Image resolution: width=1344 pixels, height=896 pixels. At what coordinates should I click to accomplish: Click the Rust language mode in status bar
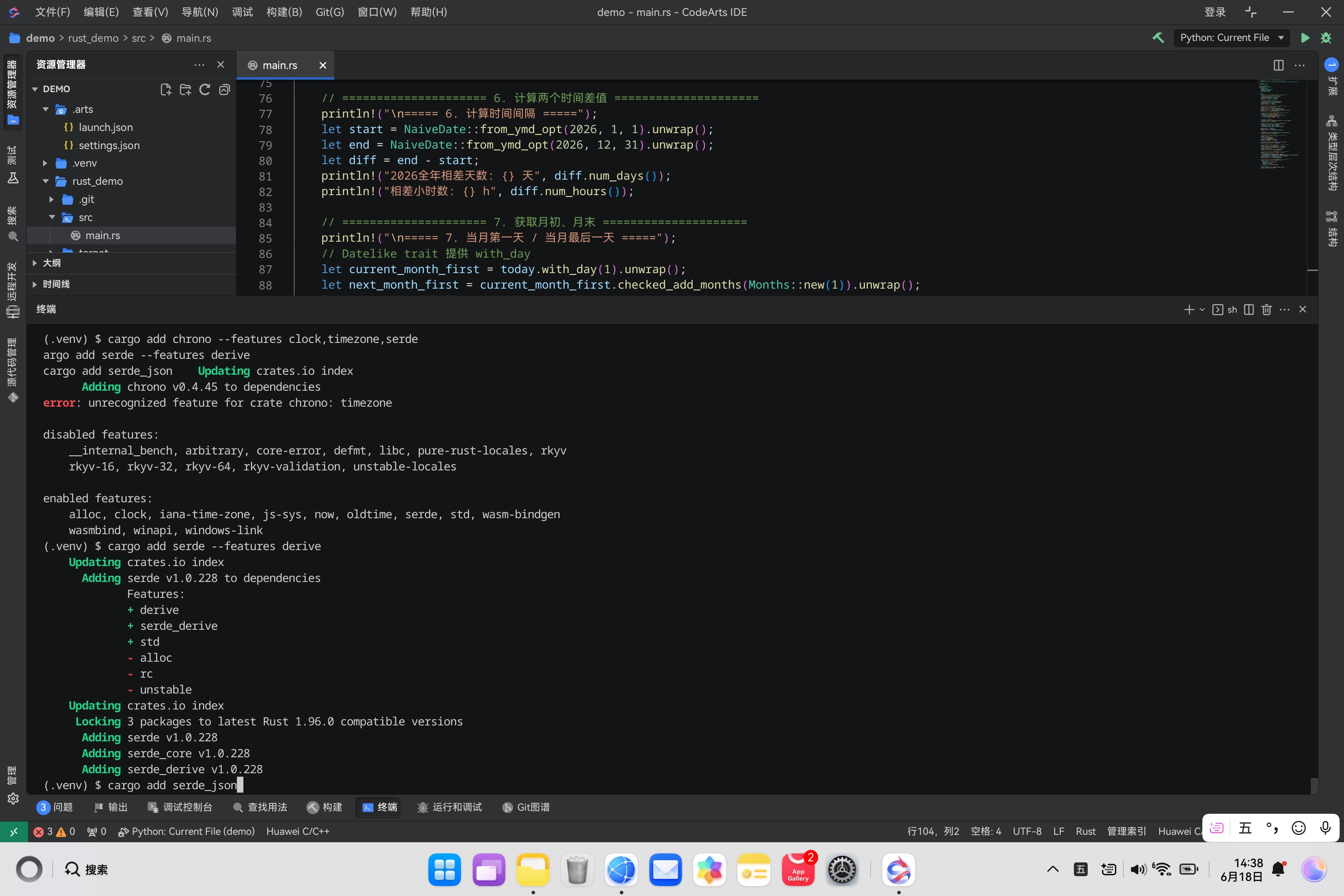tap(1086, 831)
